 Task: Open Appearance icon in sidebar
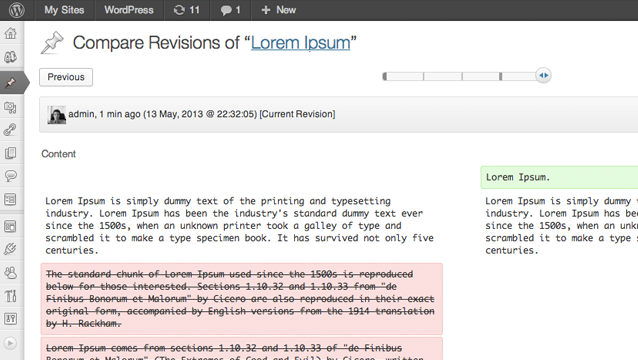click(11, 226)
